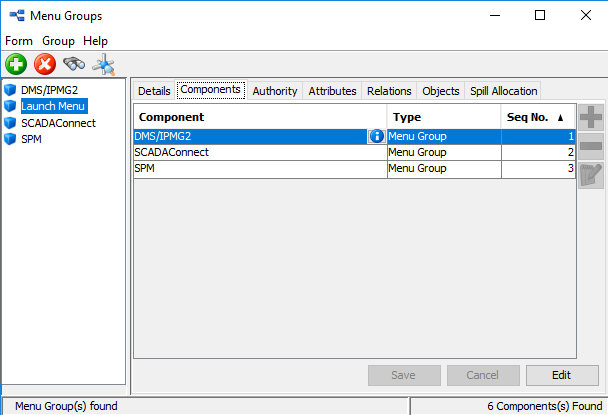608x415 pixels.
Task: Click the Menu Group(s) found status text
Action: tap(66, 406)
